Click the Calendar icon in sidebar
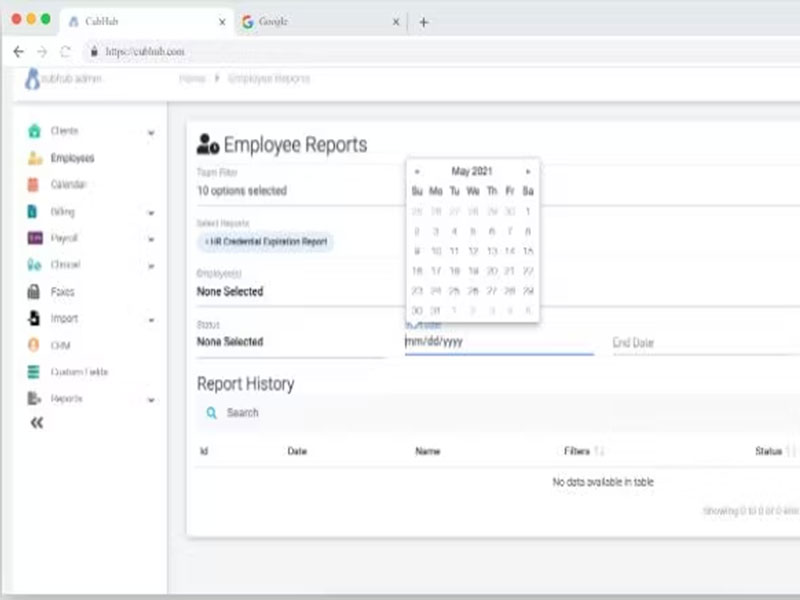 pos(34,185)
